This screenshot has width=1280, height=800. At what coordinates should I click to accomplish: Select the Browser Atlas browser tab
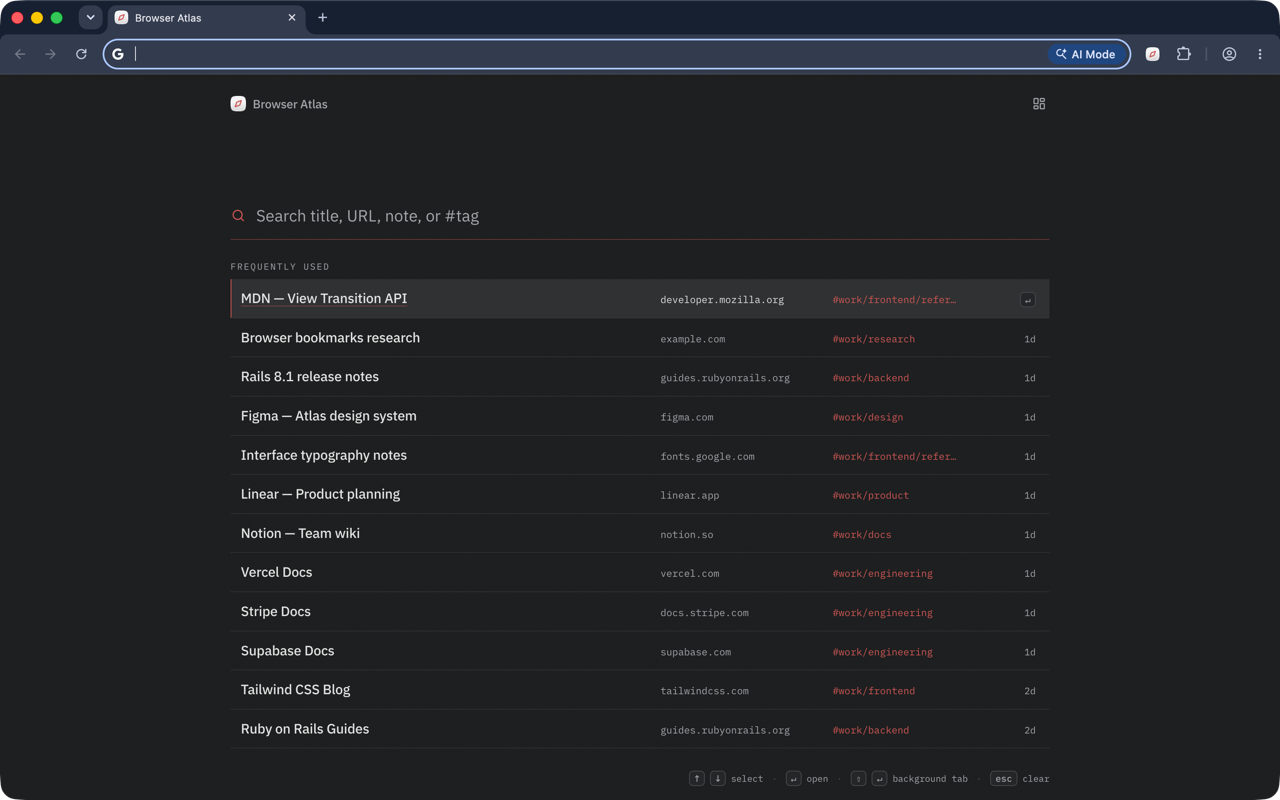tap(205, 18)
